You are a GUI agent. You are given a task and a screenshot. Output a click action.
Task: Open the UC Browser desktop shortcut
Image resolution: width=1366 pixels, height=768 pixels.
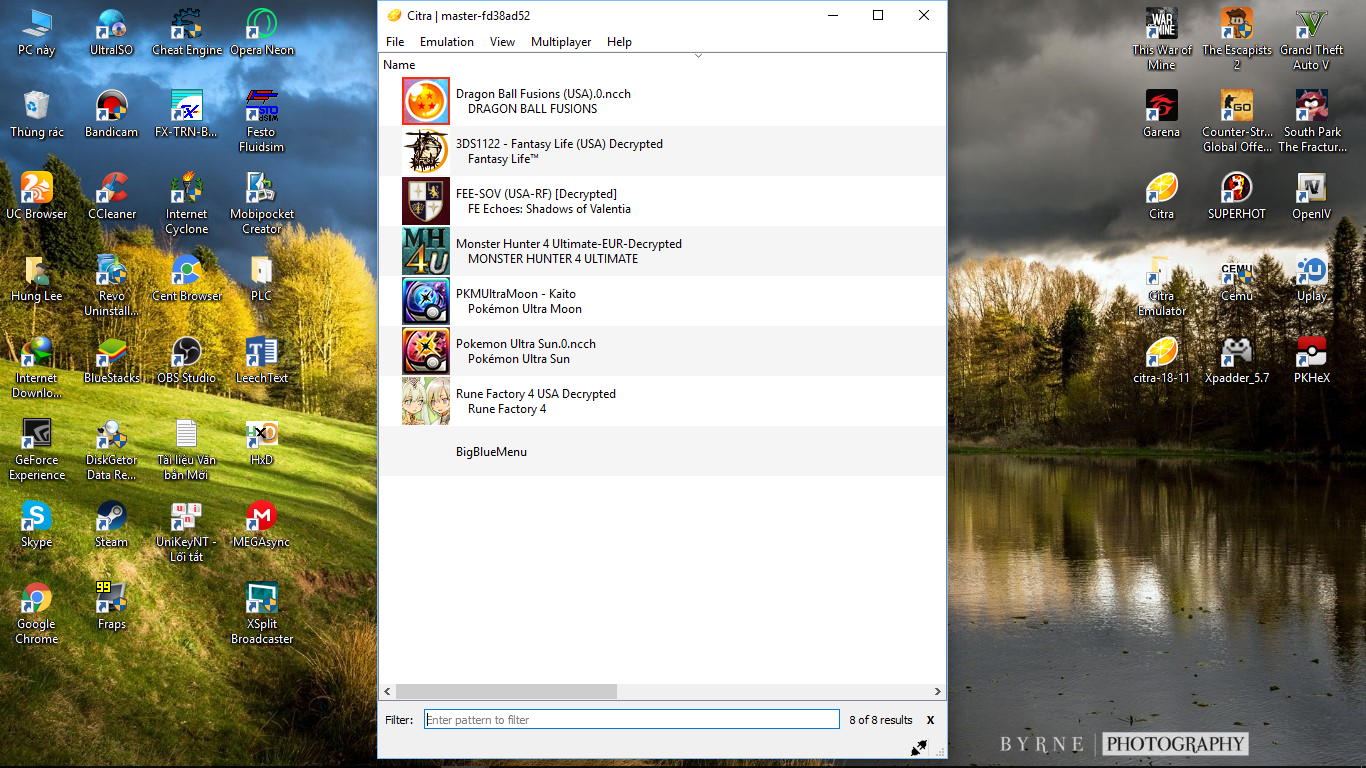tap(37, 196)
